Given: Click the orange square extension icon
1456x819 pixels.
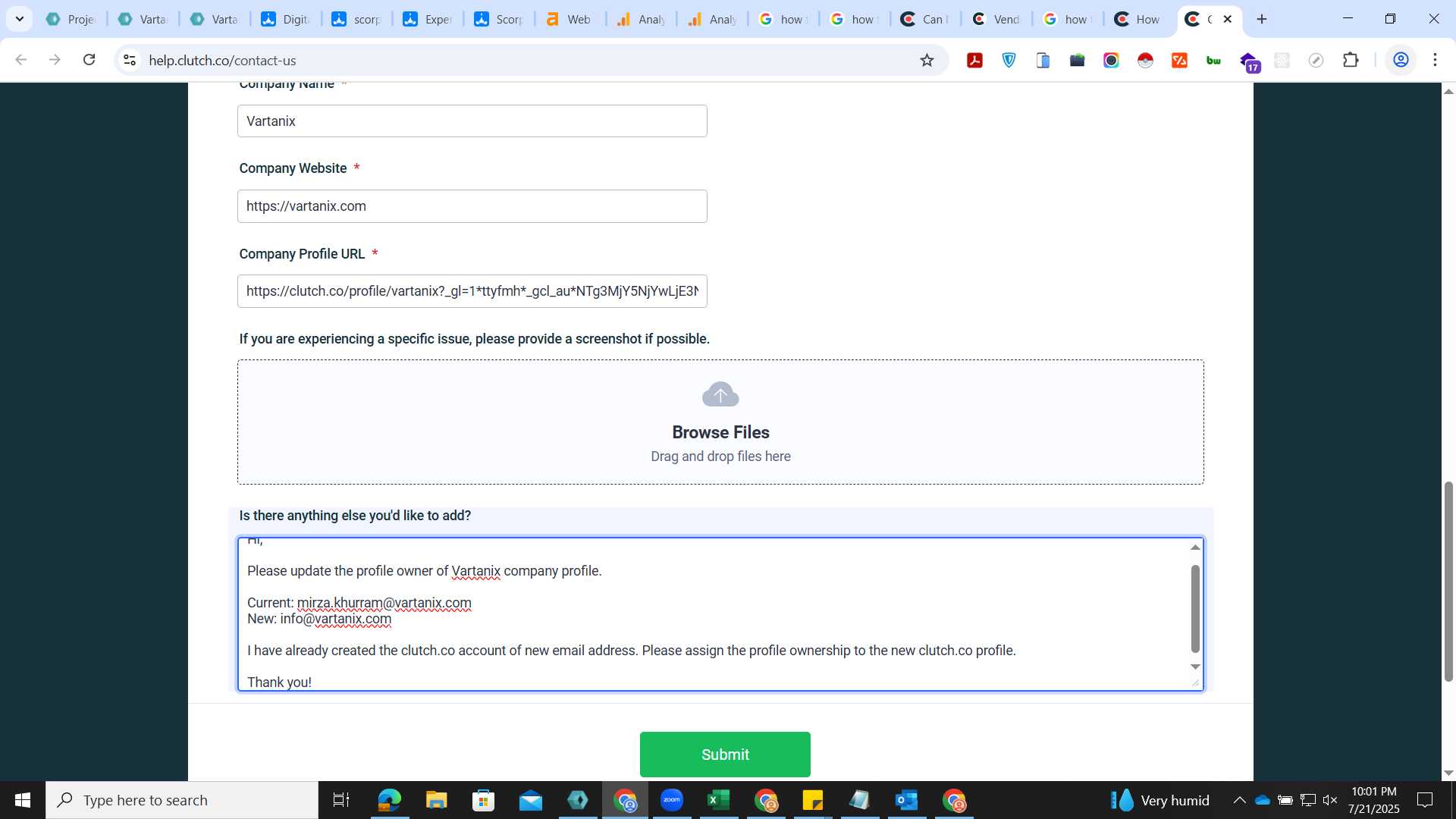Looking at the screenshot, I should (x=1179, y=60).
